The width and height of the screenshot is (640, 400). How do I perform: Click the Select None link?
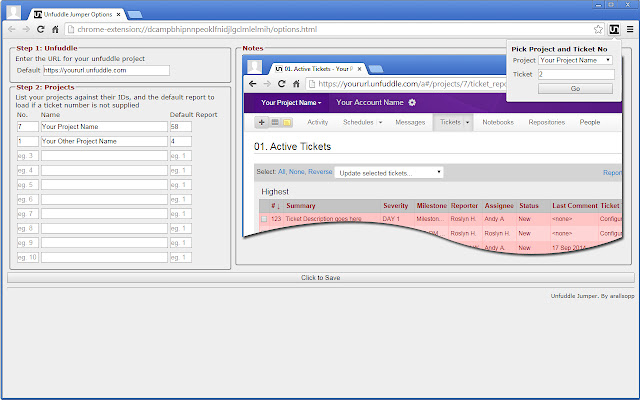[x=297, y=172]
